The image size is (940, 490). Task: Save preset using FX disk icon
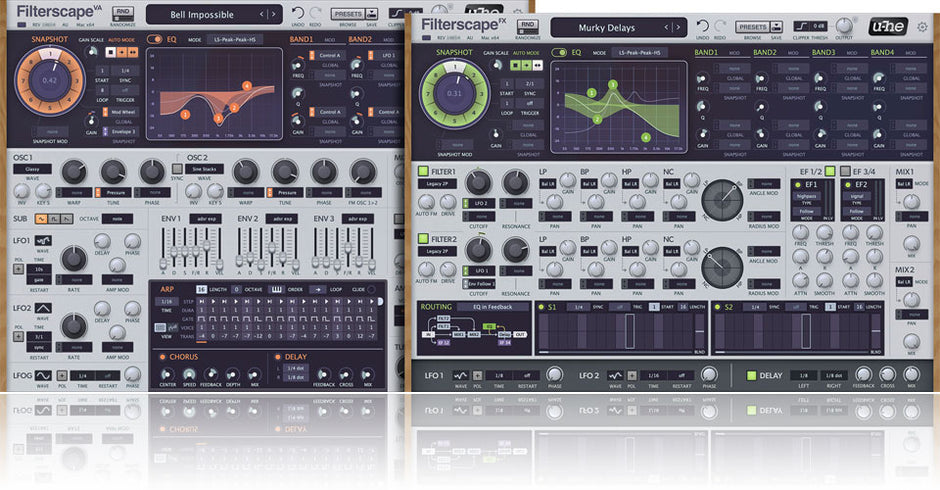tap(776, 27)
